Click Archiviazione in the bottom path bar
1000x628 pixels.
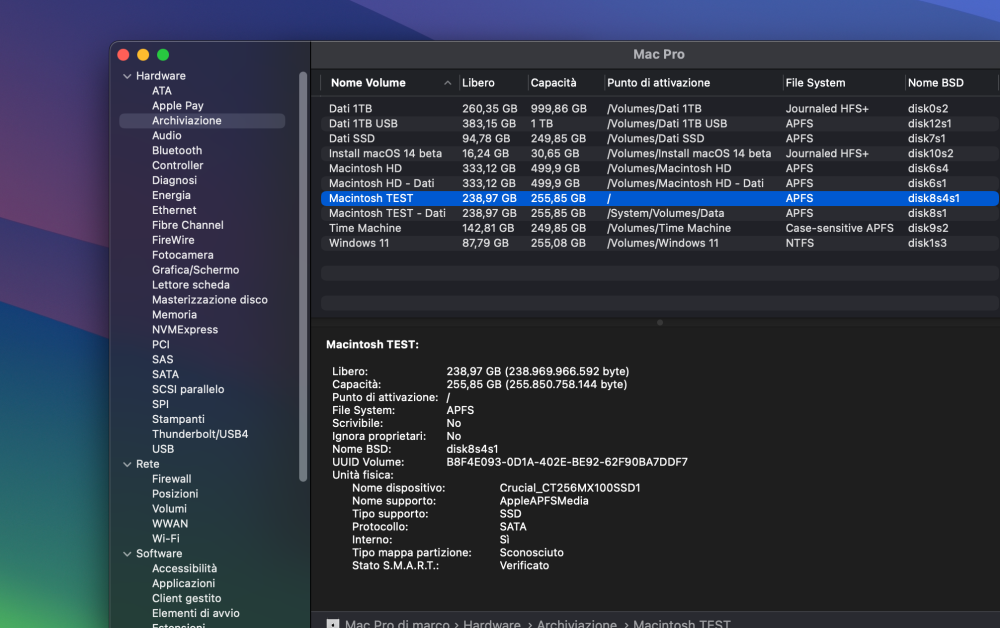(577, 624)
